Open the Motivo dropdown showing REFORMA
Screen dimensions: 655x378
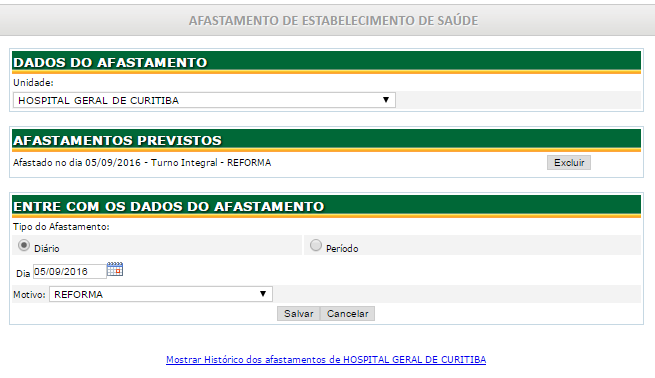161,294
